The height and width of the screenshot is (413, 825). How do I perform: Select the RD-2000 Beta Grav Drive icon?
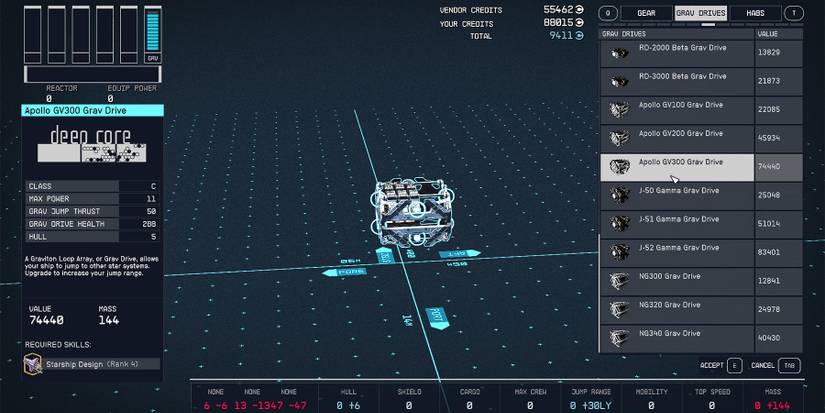tap(619, 53)
